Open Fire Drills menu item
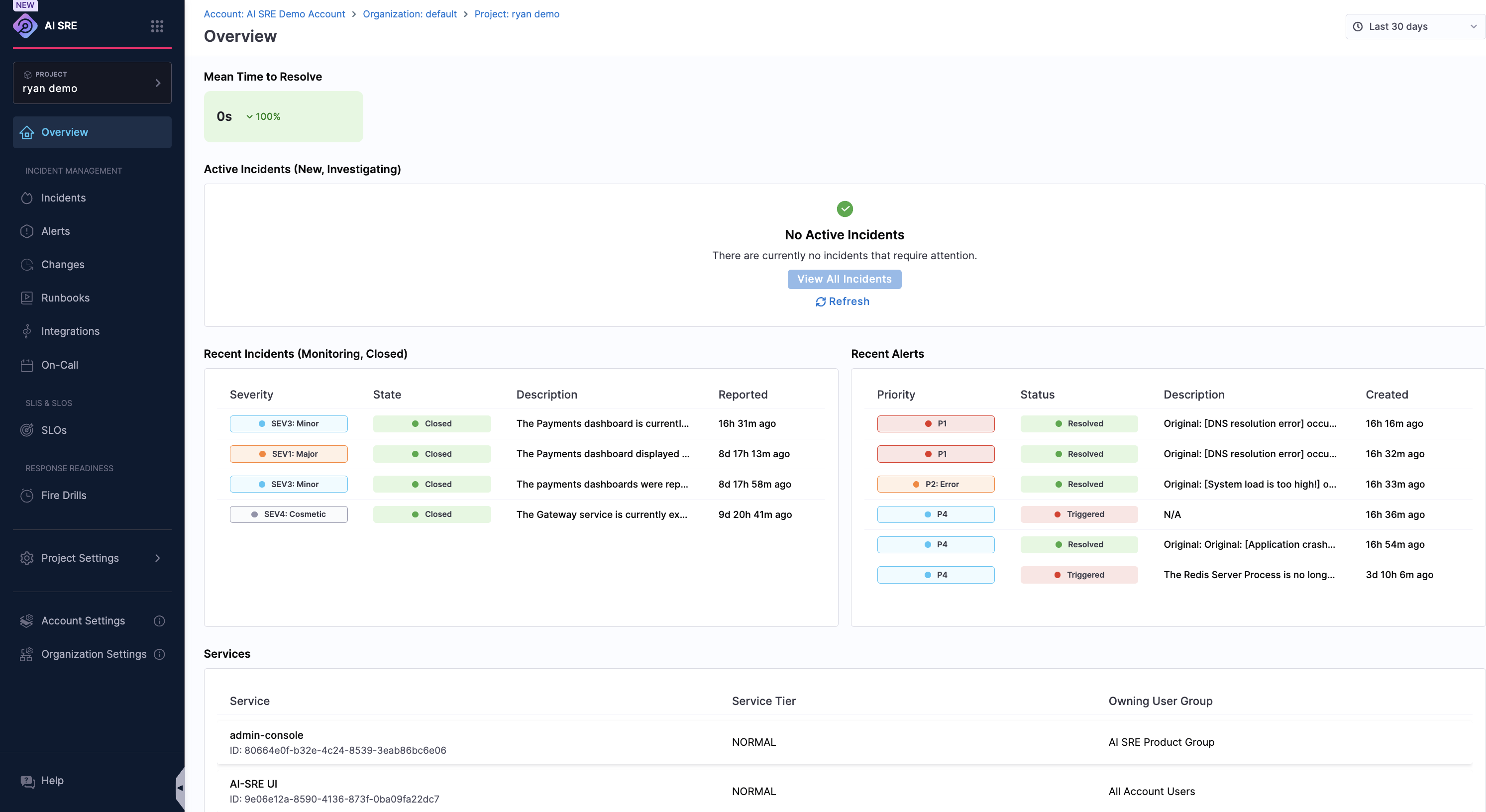This screenshot has width=1486, height=812. tap(92, 496)
